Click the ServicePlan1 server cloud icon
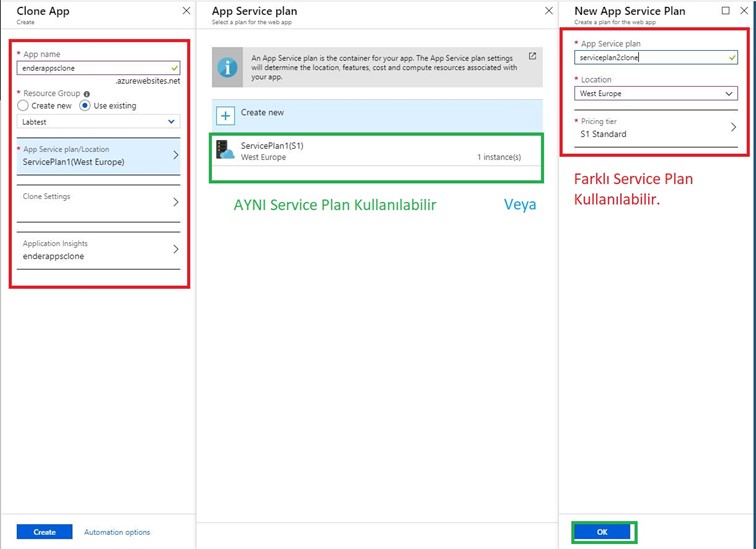Screen dimensions: 756x549 click(x=225, y=150)
